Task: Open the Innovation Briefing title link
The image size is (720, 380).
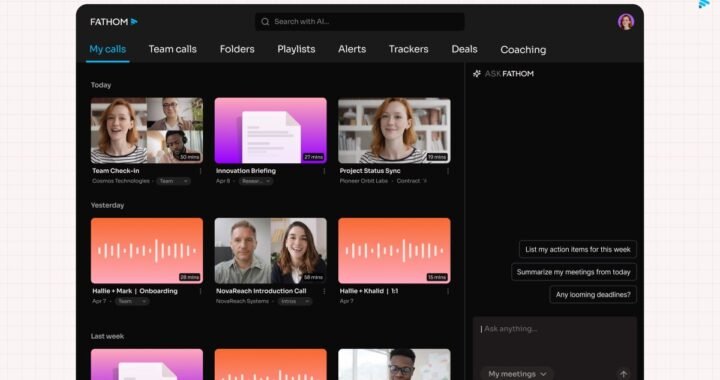Action: 246,171
